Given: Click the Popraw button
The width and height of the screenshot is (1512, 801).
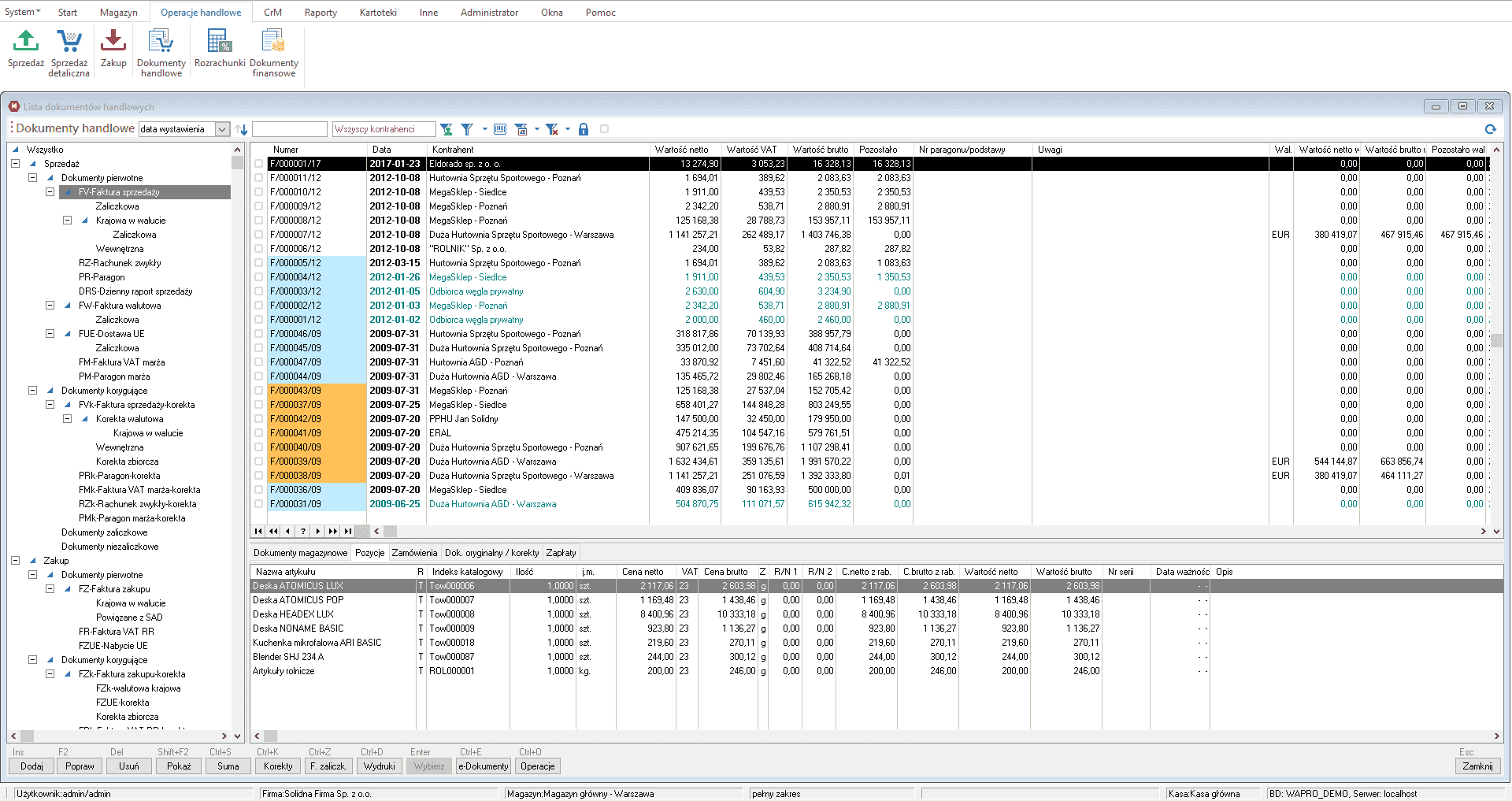Looking at the screenshot, I should (80, 766).
